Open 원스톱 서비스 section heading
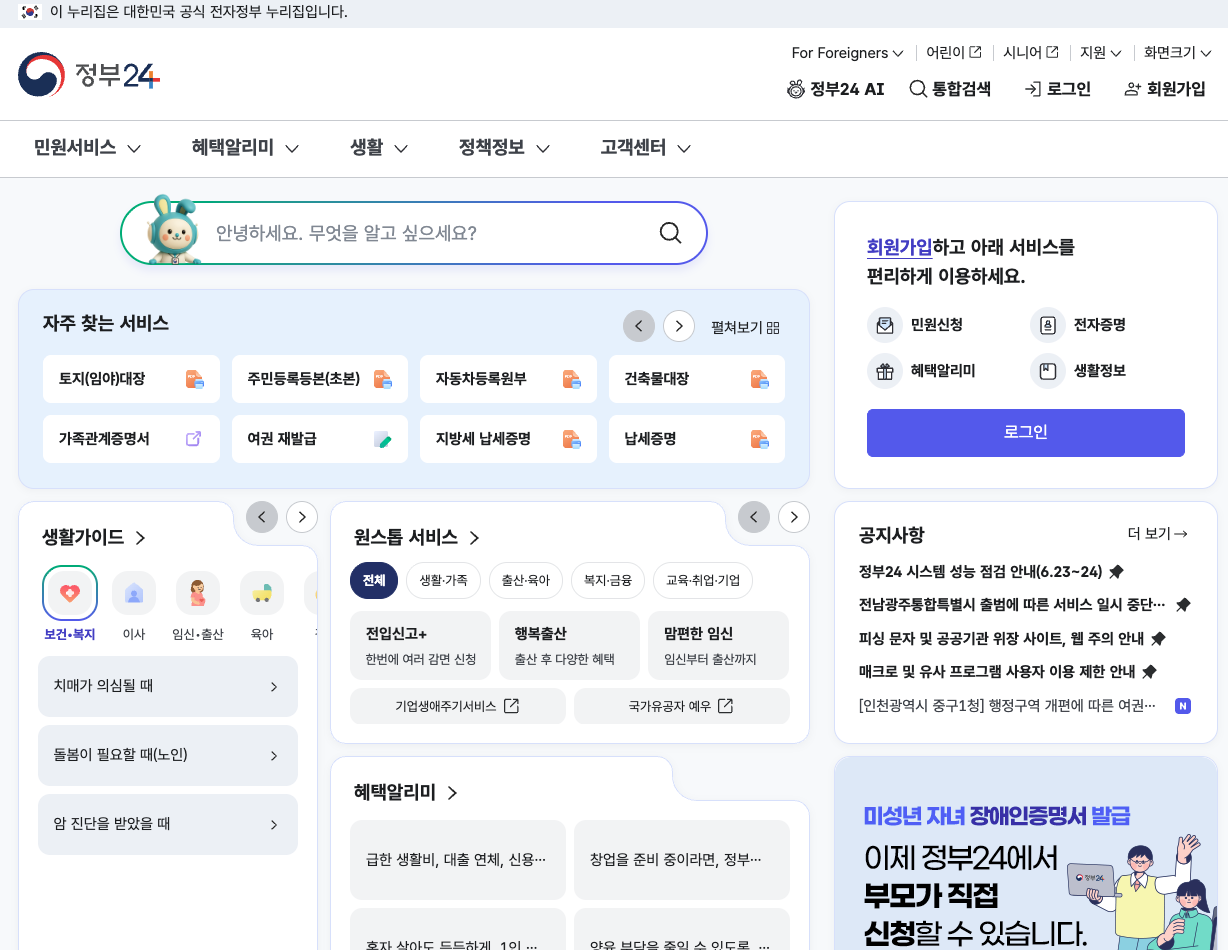Screen dimensions: 1228x950 tap(417, 538)
